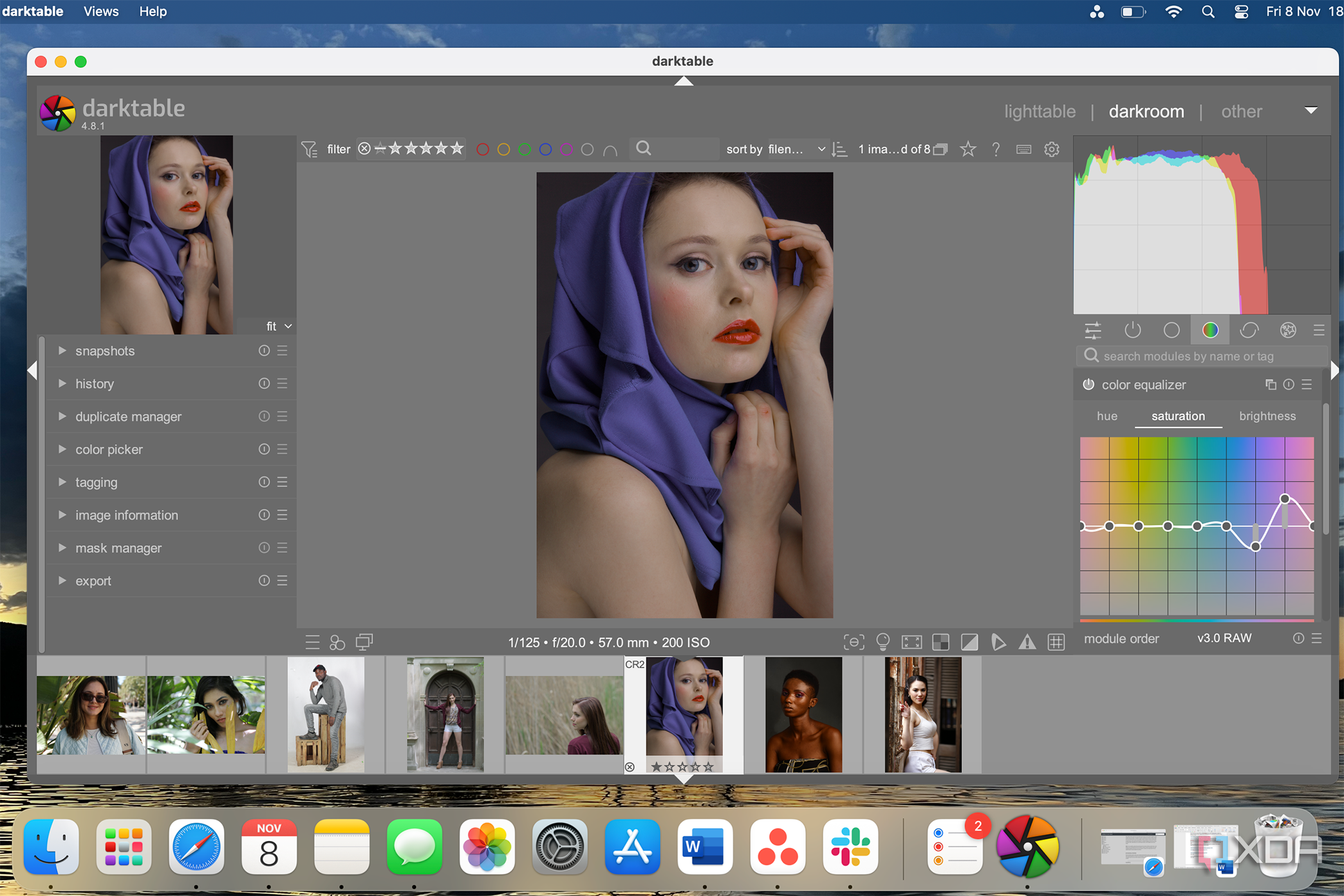Show active modules power icon tab
Viewport: 1344px width, 896px height.
[x=1132, y=330]
